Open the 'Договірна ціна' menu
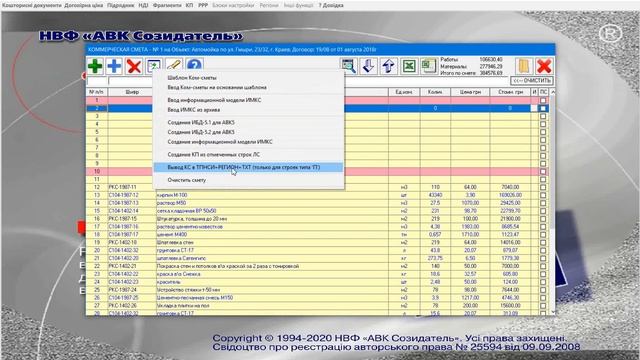The height and width of the screenshot is (360, 640). [x=84, y=5]
